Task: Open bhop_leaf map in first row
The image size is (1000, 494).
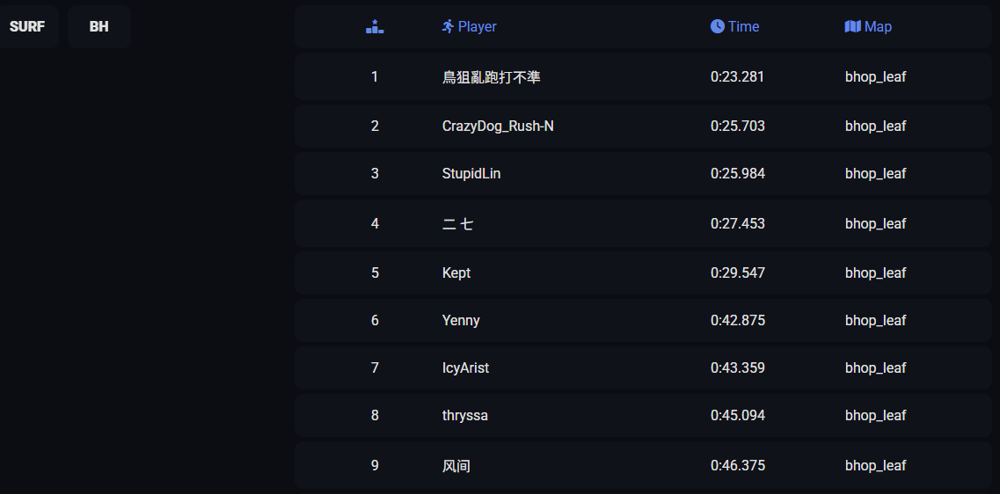Action: coord(876,77)
